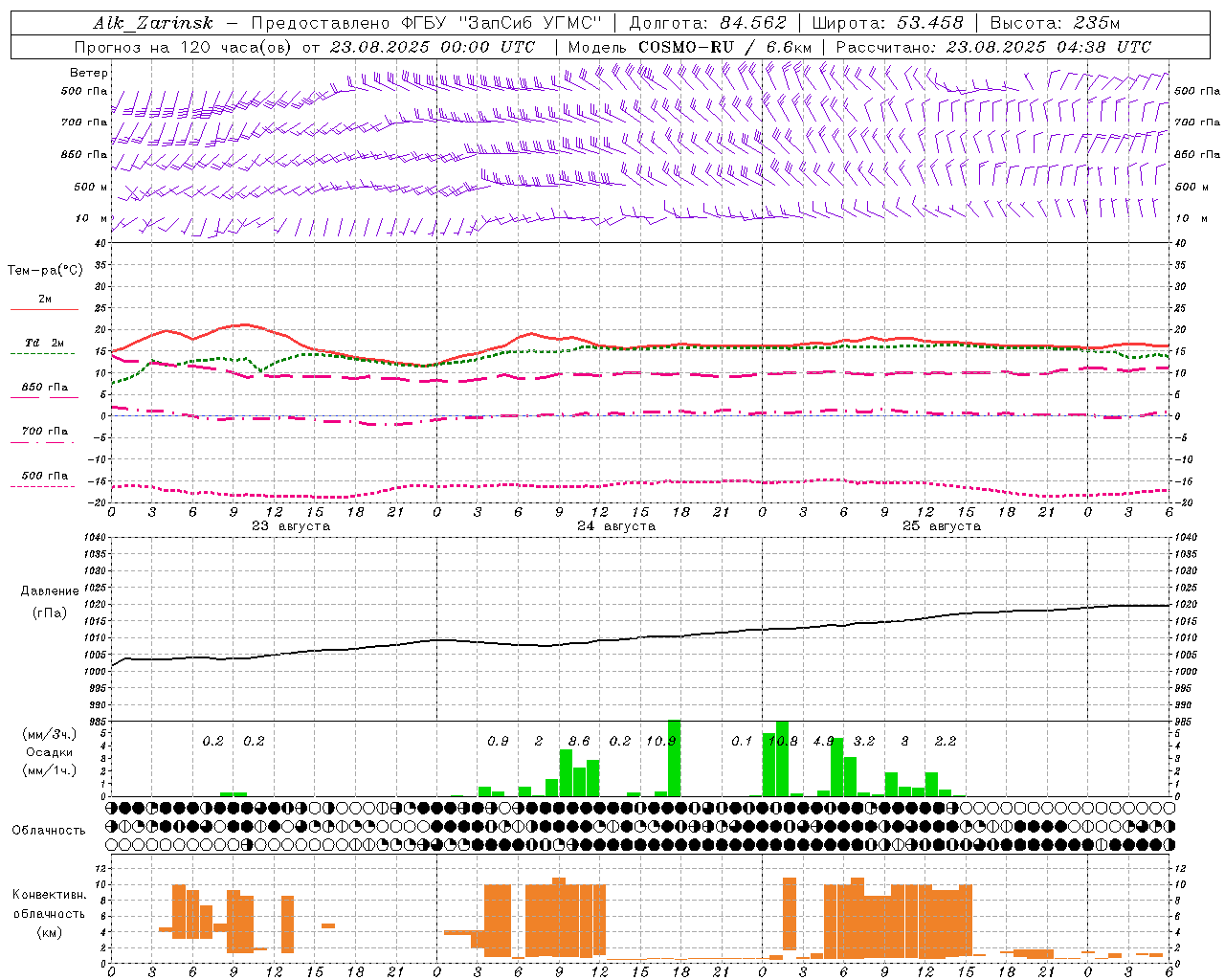Click the precipitation value '0.1'
The image size is (1225, 980).
tap(742, 742)
